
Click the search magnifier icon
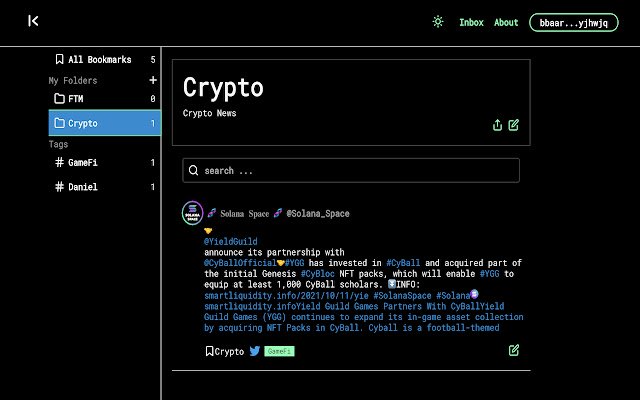click(x=193, y=170)
